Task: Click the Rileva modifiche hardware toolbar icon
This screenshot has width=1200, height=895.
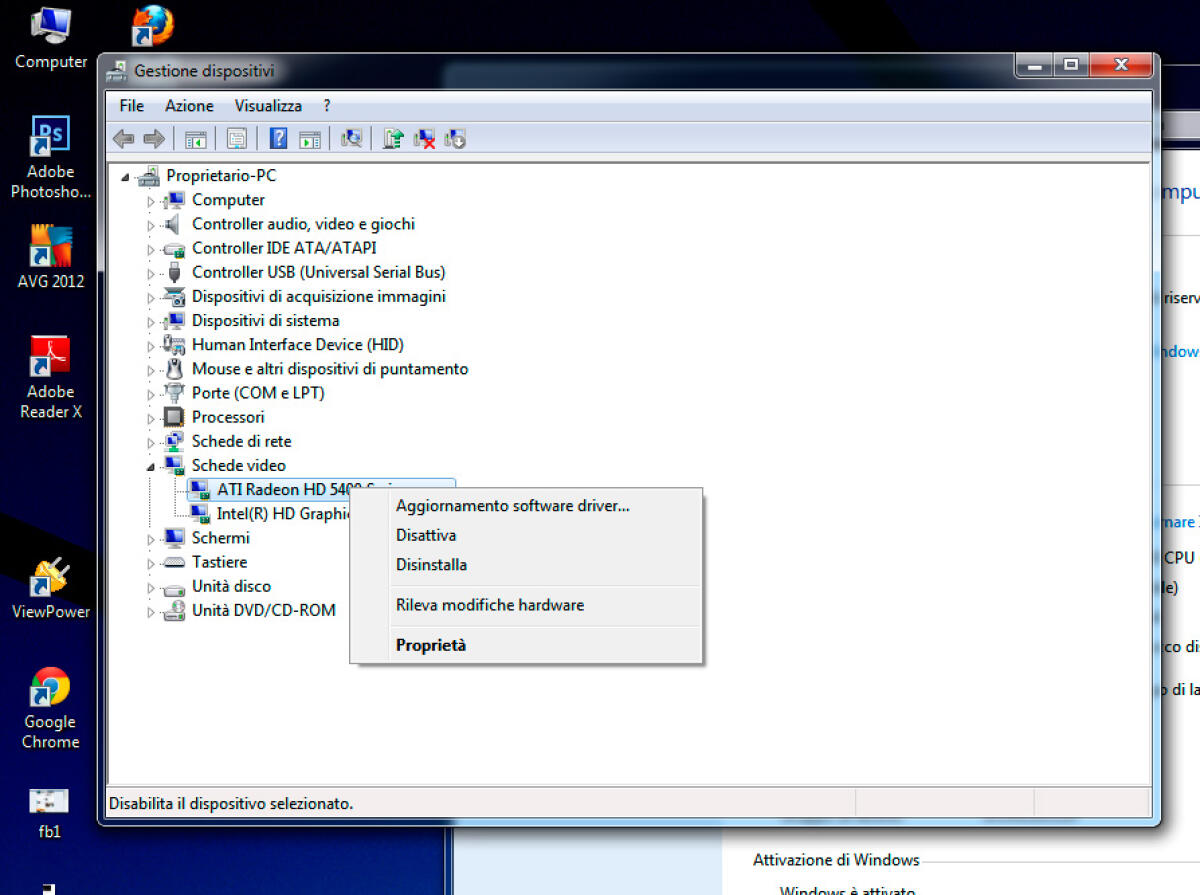Action: click(352, 138)
